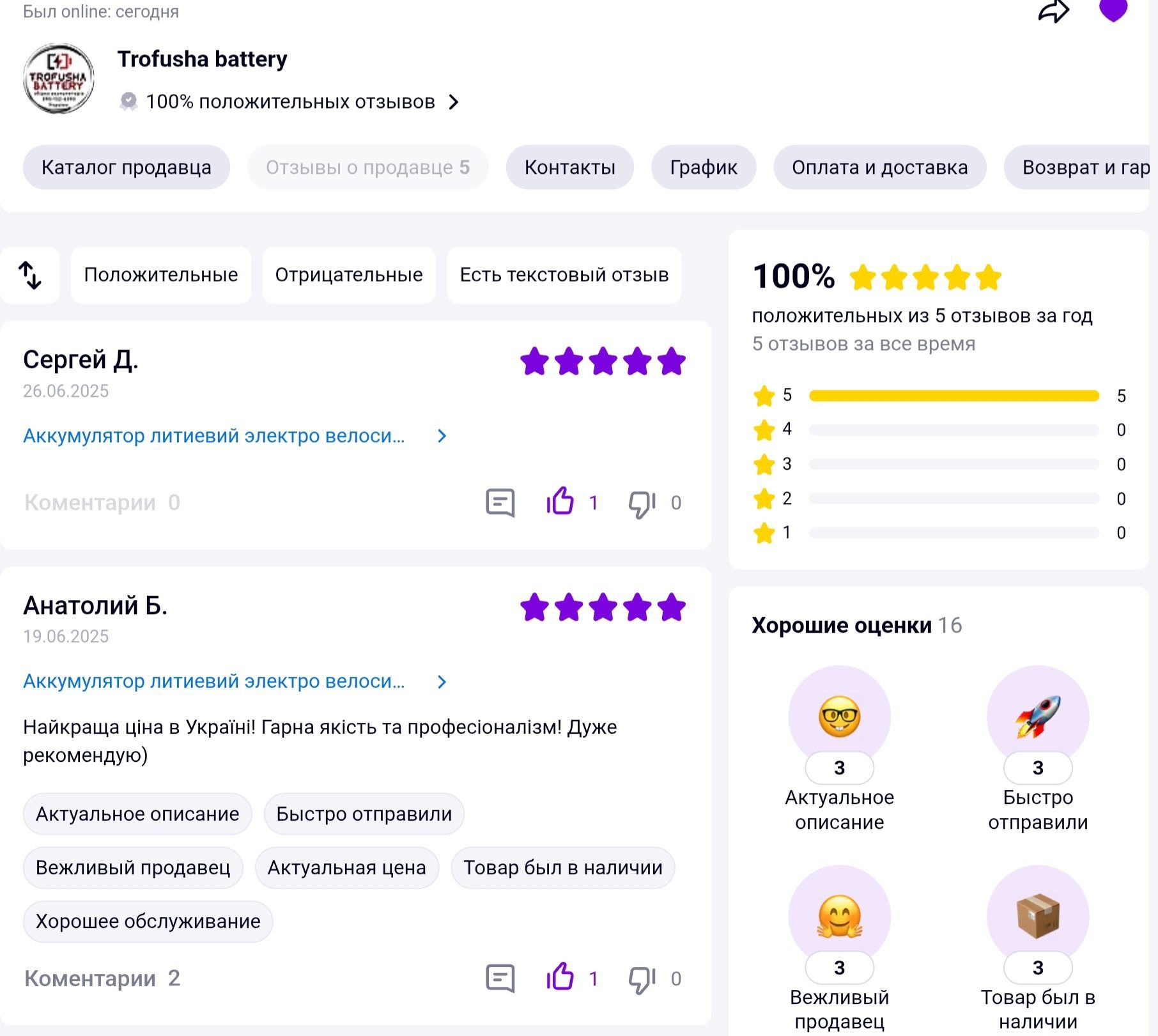This screenshot has height=1036, width=1158.
Task: Click five-star rating of Сергей Д.
Action: (603, 362)
